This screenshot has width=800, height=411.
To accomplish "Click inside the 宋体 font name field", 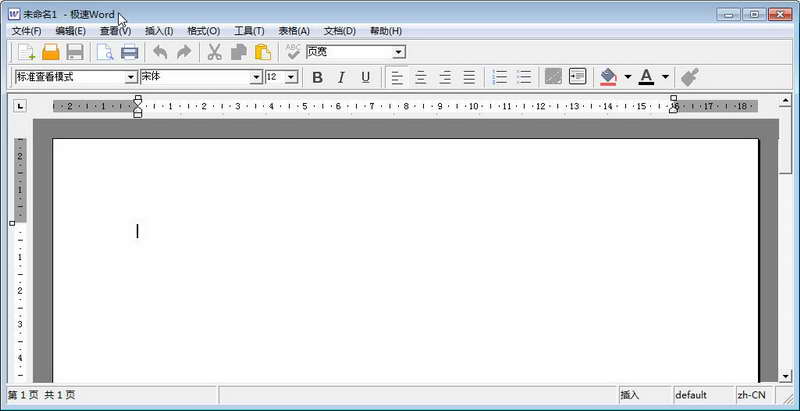I will coord(195,77).
